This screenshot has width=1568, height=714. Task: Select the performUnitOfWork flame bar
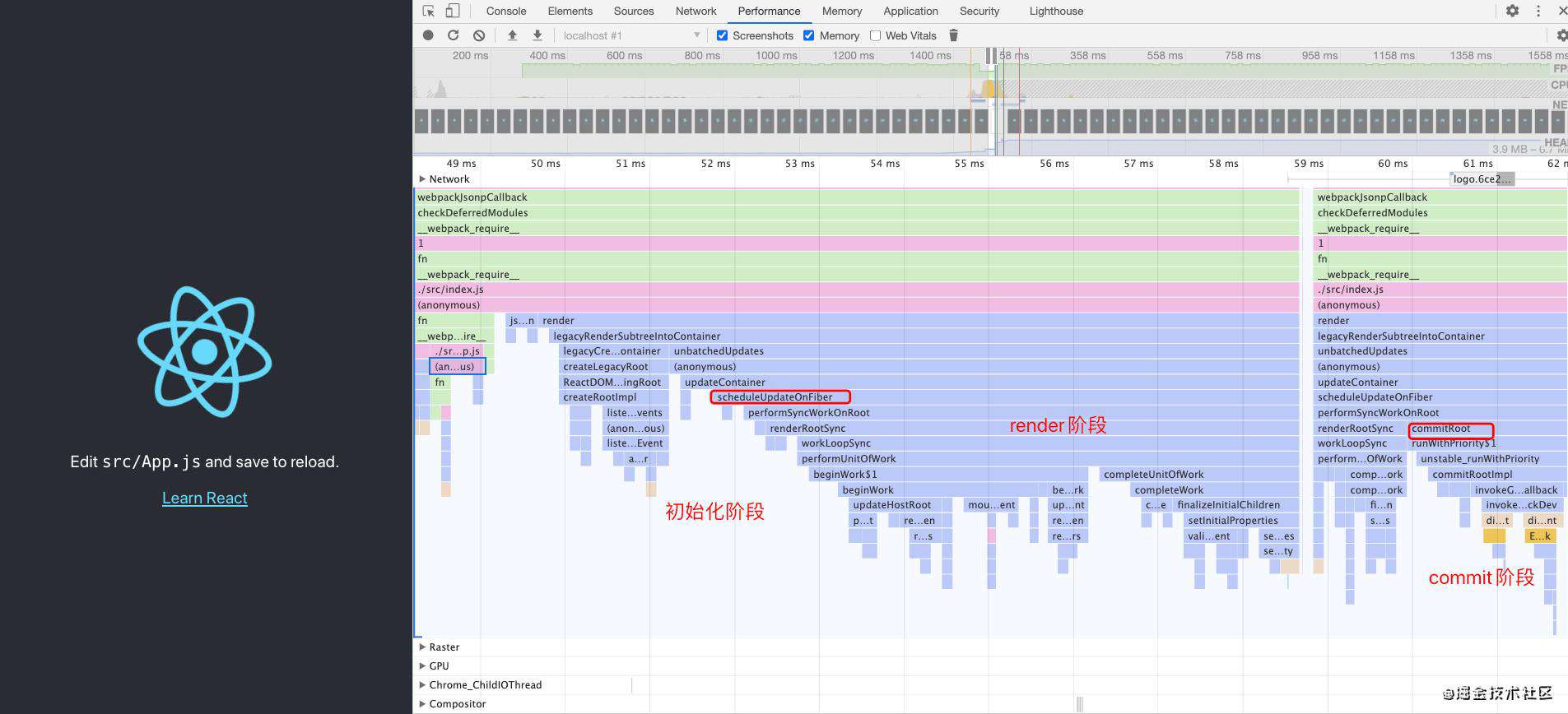[x=1048, y=459]
